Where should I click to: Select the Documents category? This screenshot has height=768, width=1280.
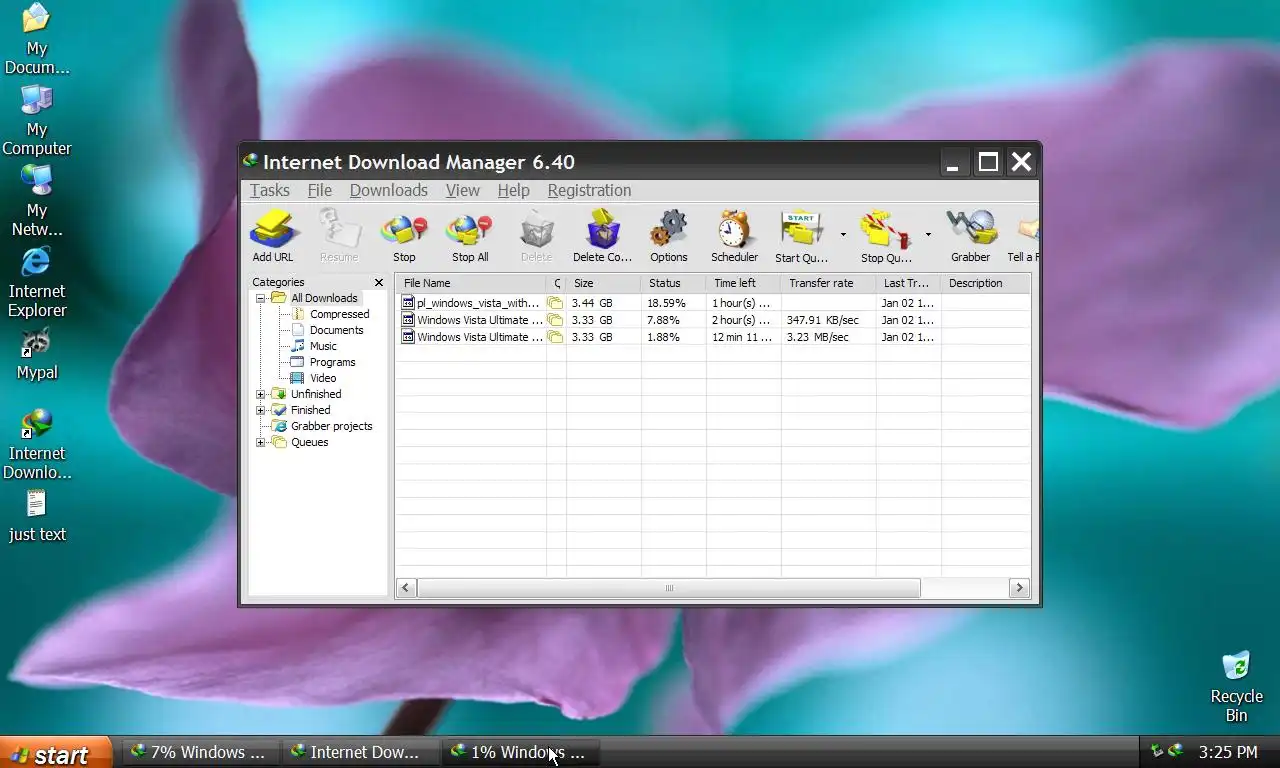pos(336,330)
